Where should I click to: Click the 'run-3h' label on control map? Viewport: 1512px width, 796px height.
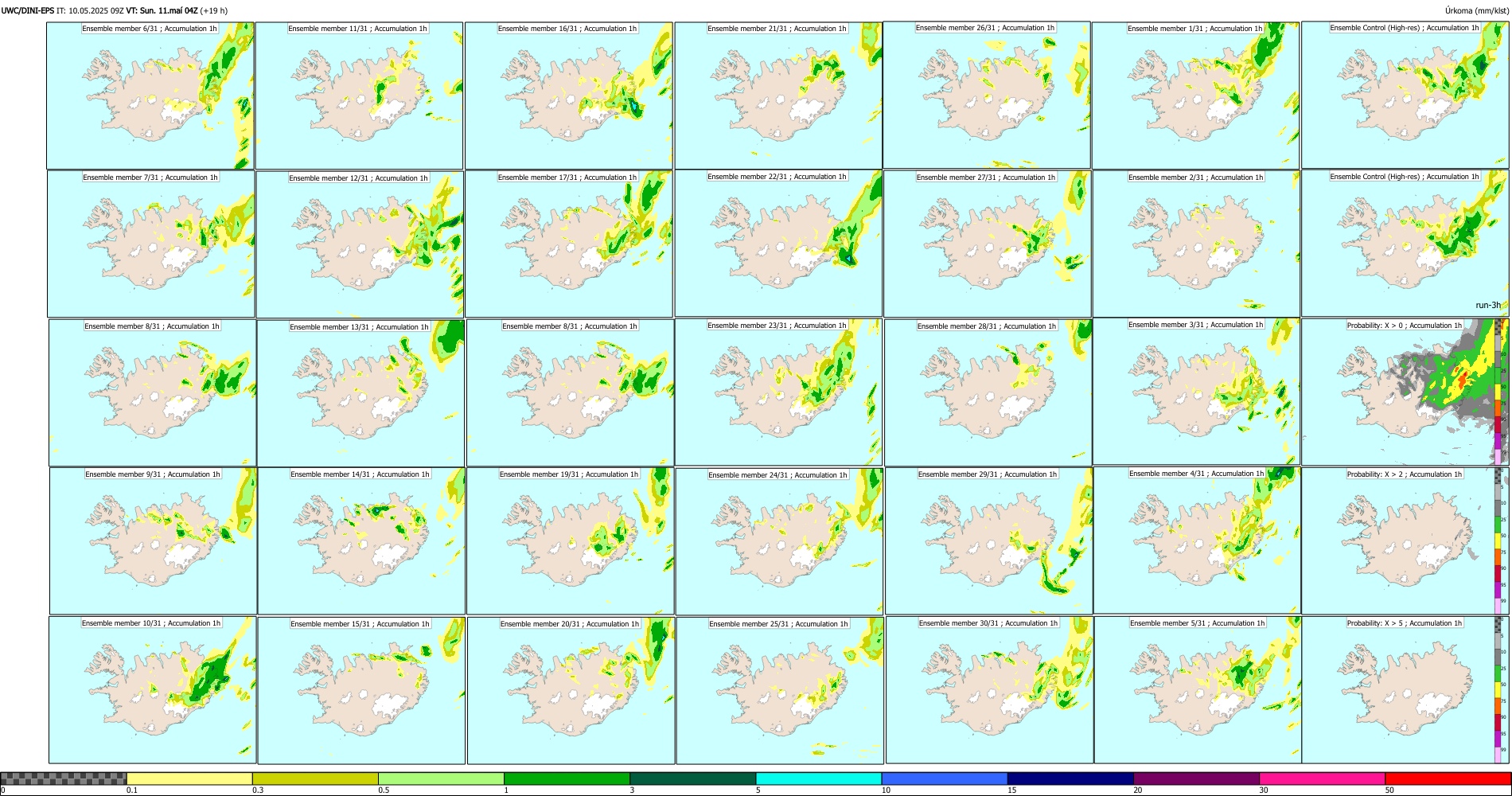(1487, 306)
